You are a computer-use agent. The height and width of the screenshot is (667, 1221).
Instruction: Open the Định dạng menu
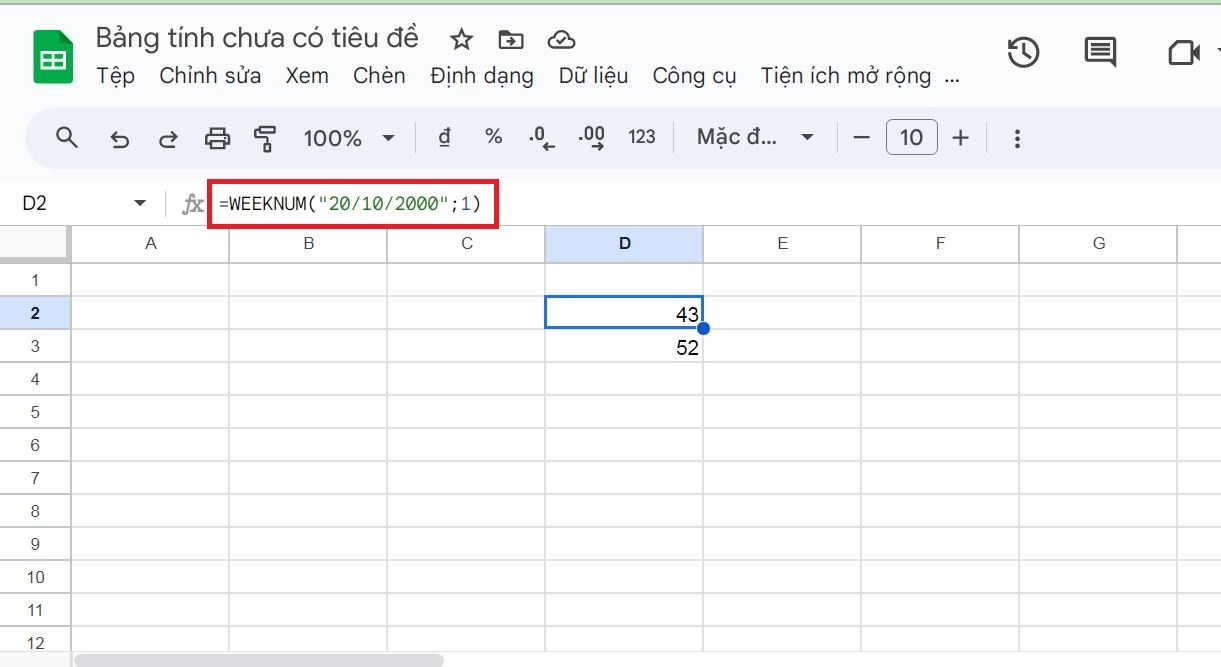pos(482,76)
